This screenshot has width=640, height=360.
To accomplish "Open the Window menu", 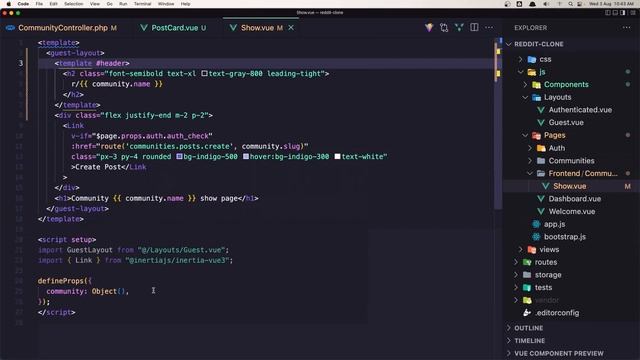I will 166,4.
